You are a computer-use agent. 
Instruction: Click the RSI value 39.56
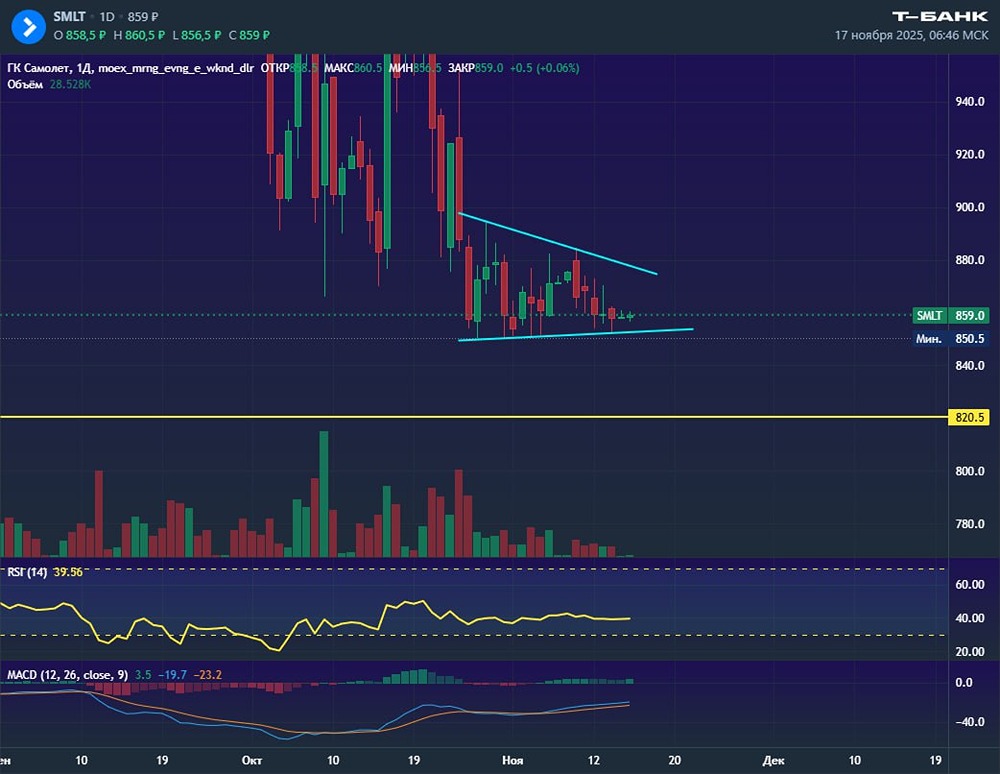pyautogui.click(x=68, y=572)
